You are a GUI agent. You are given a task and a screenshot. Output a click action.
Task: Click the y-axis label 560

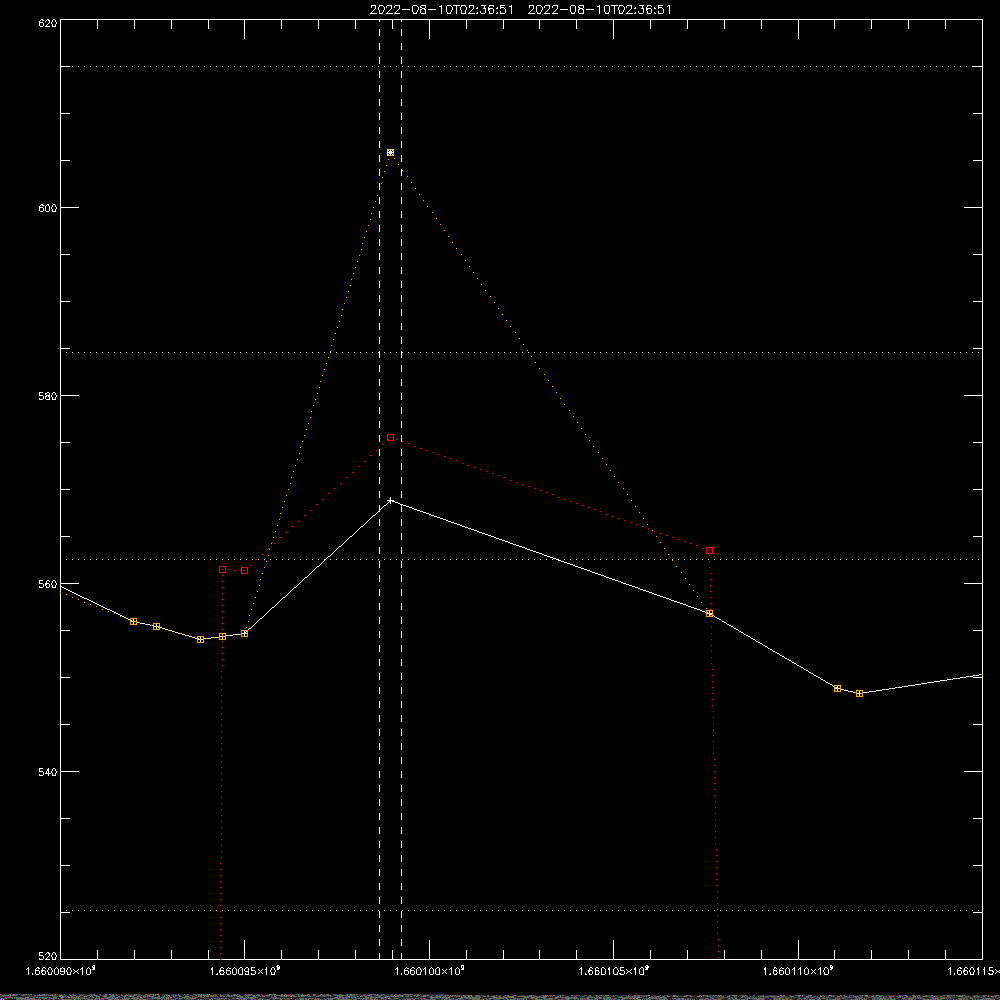point(48,584)
